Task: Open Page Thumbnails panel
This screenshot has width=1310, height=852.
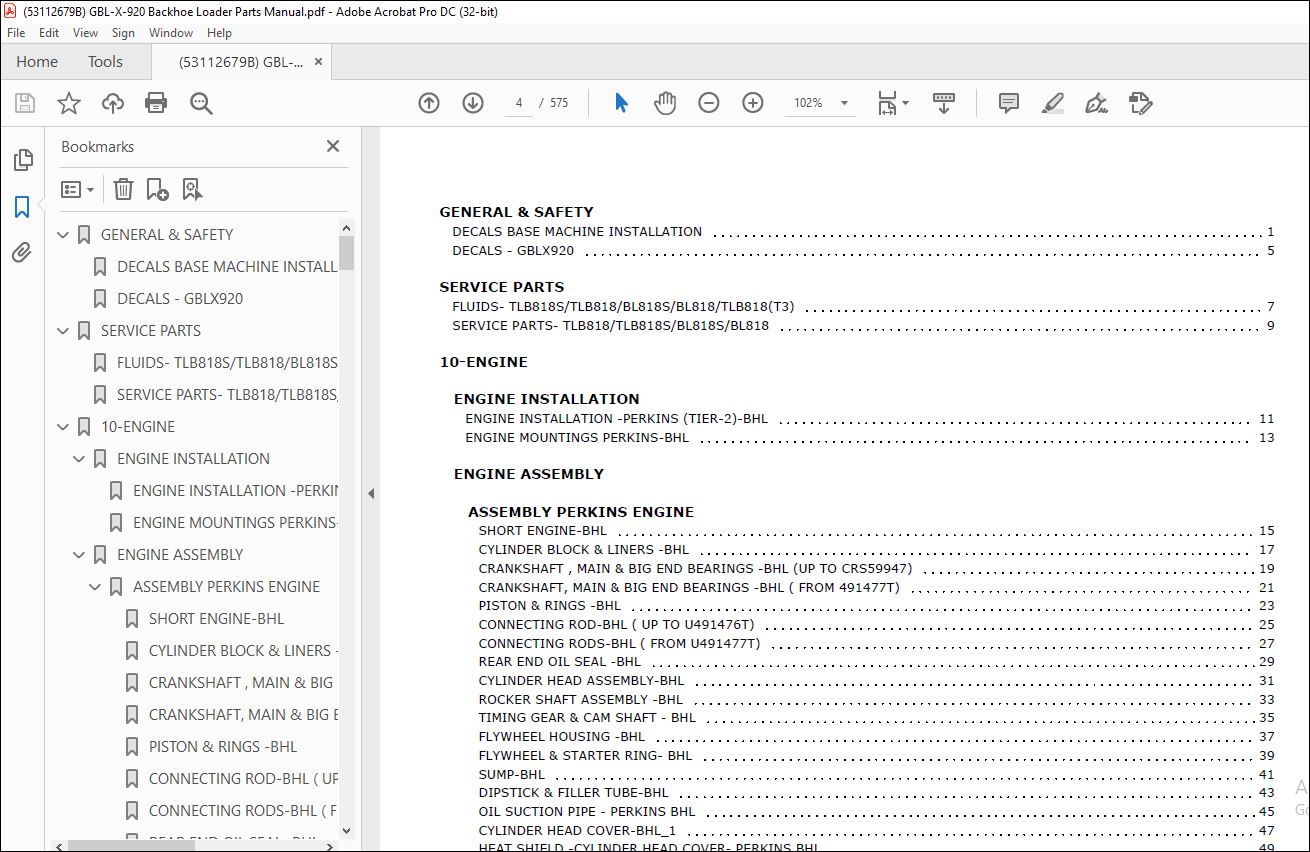Action: click(21, 160)
